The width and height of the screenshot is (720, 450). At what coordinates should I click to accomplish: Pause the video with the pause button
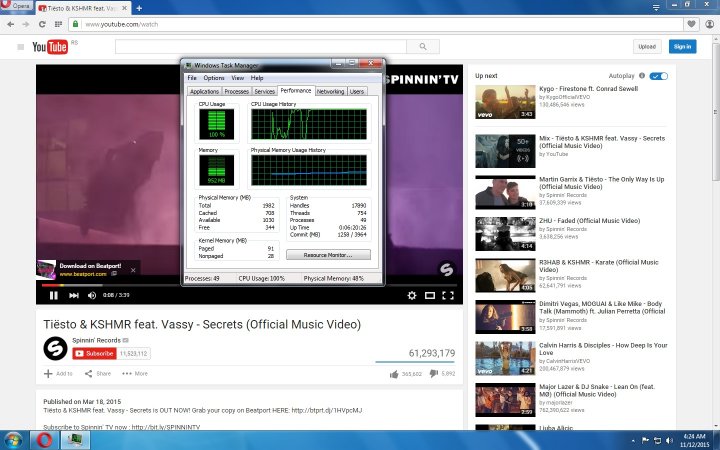[x=54, y=295]
